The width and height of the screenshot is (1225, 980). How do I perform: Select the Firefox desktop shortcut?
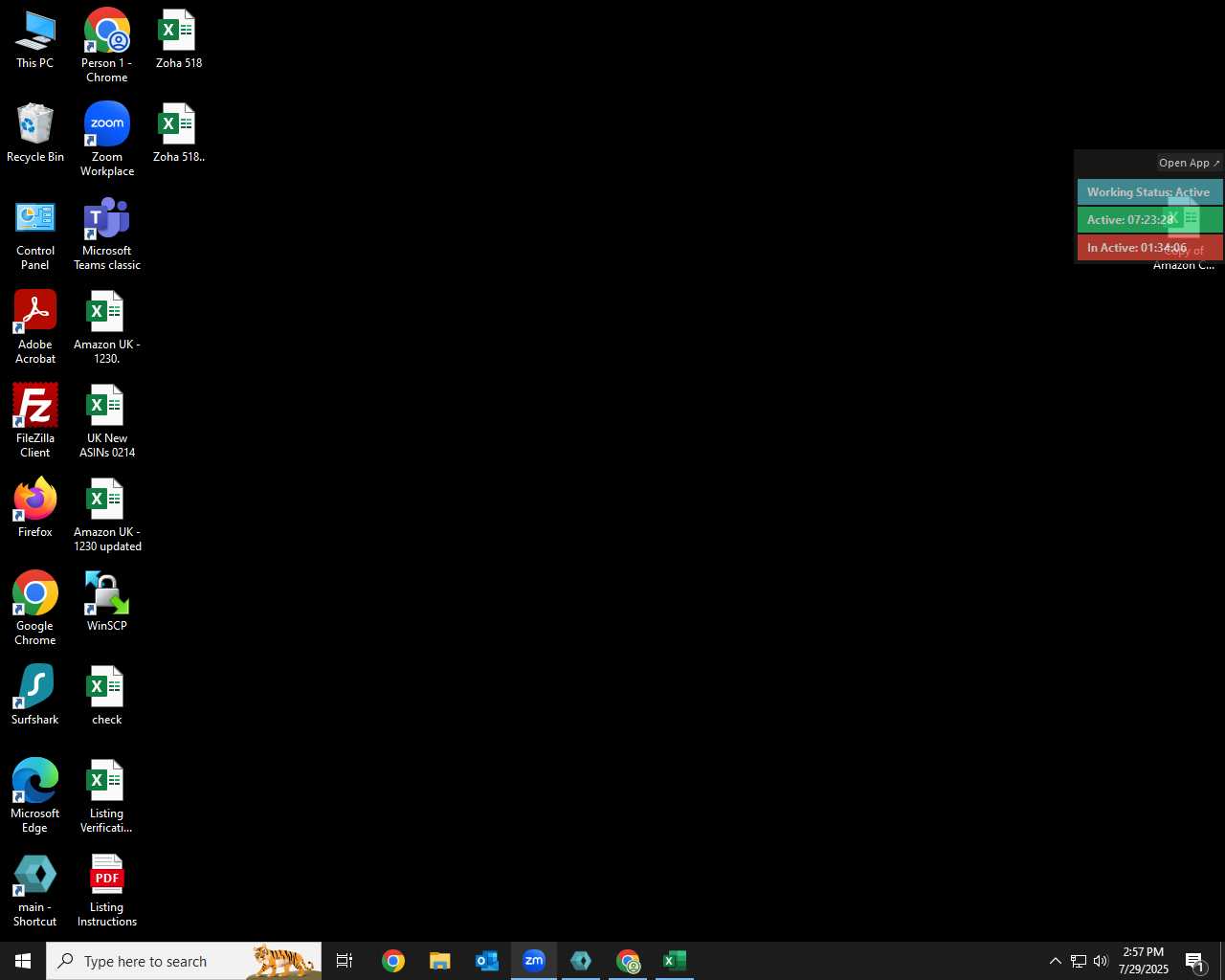tap(35, 508)
